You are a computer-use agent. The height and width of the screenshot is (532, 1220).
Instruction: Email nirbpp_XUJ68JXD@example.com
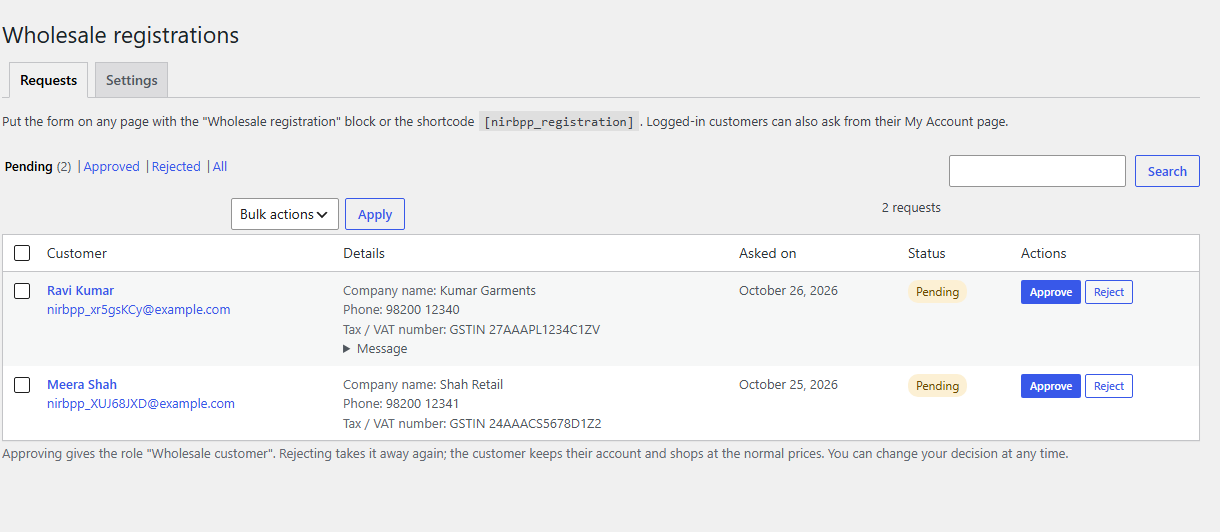click(x=141, y=404)
